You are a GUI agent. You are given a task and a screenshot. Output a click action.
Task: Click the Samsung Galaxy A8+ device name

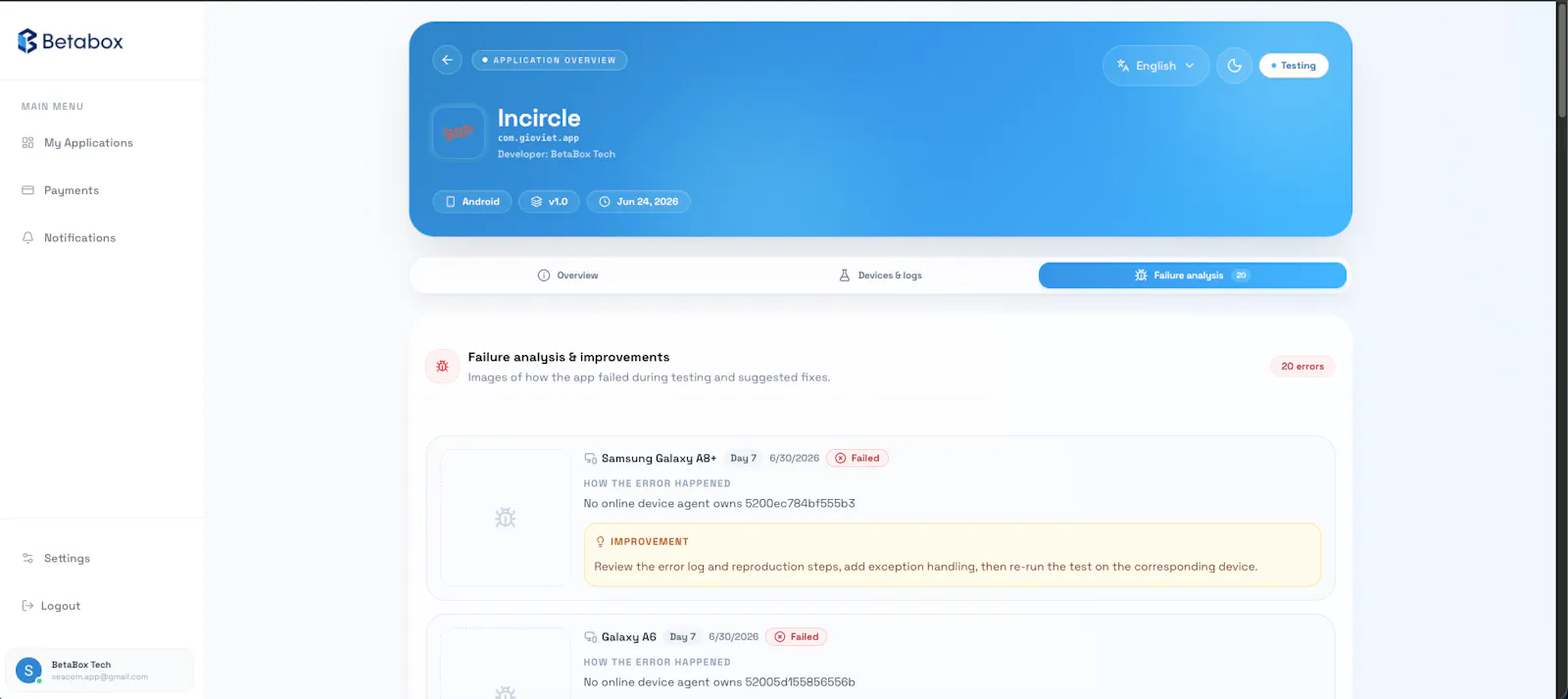pos(659,459)
